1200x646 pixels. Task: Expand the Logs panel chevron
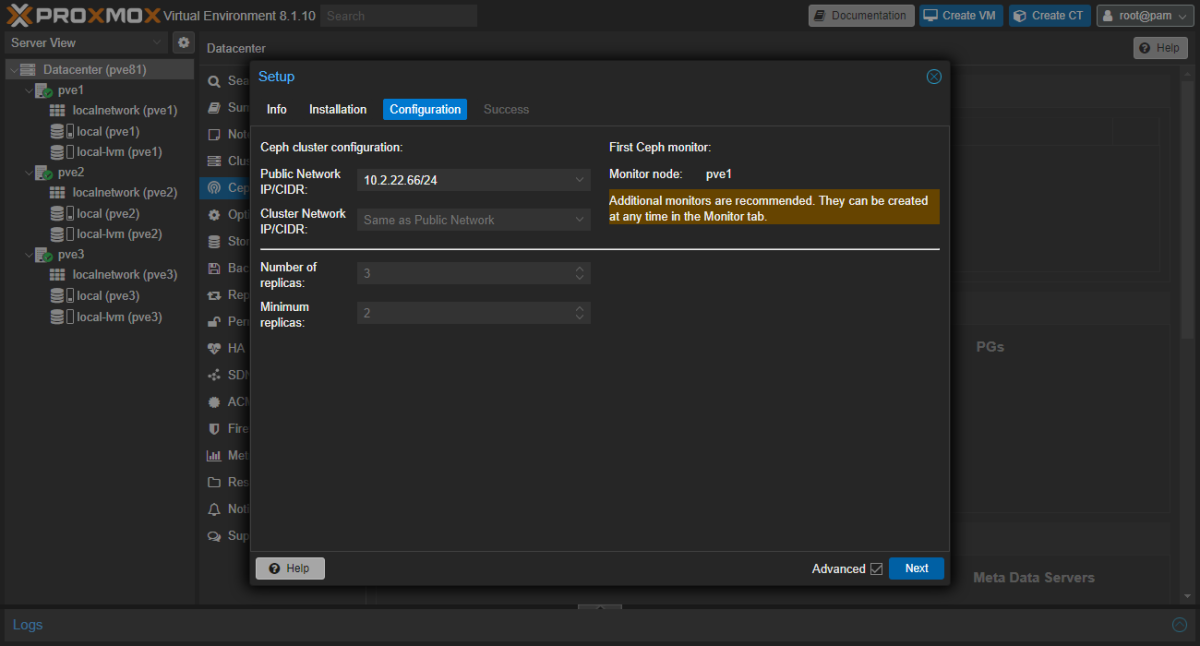pyautogui.click(x=1179, y=625)
